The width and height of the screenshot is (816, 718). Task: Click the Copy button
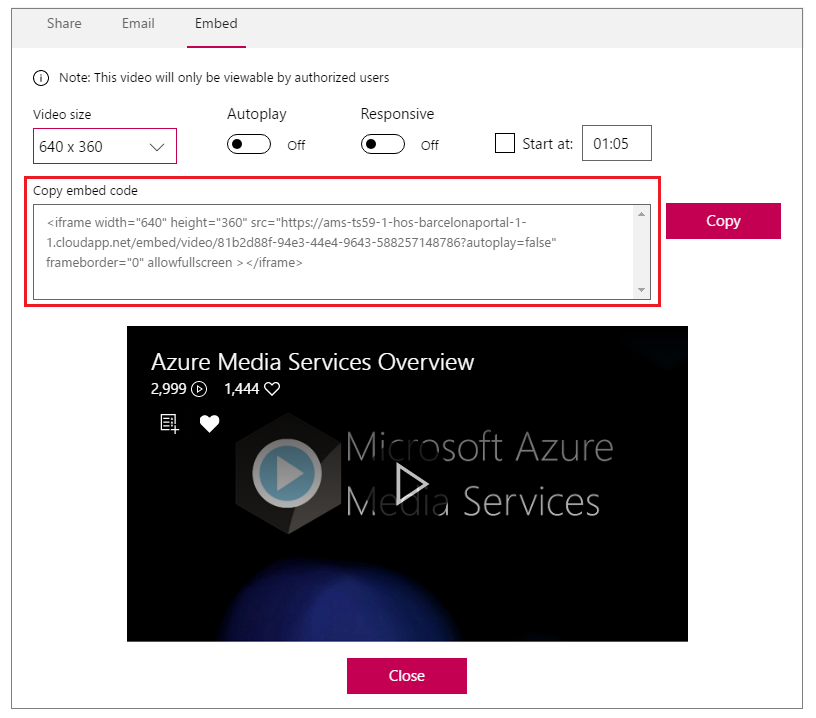coord(723,220)
